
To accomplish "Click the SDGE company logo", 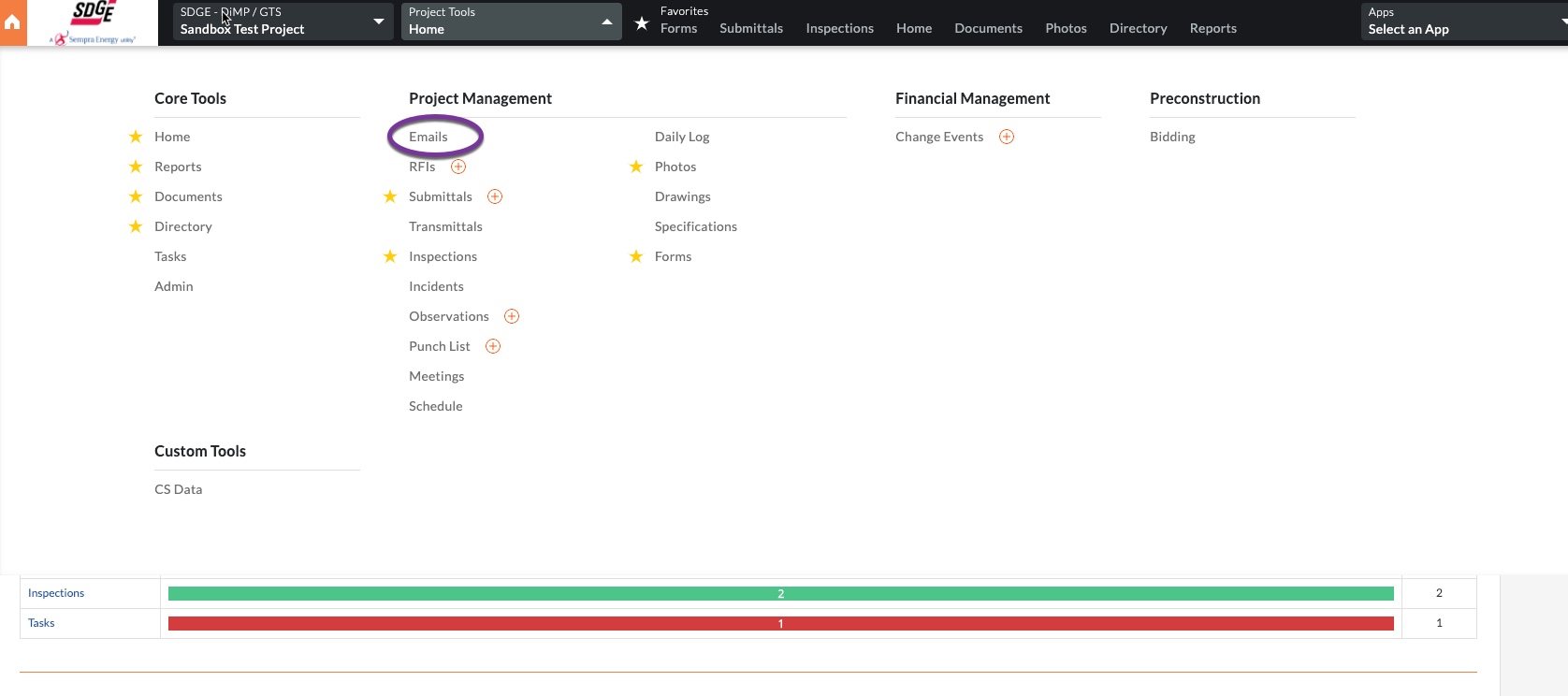I will [93, 22].
